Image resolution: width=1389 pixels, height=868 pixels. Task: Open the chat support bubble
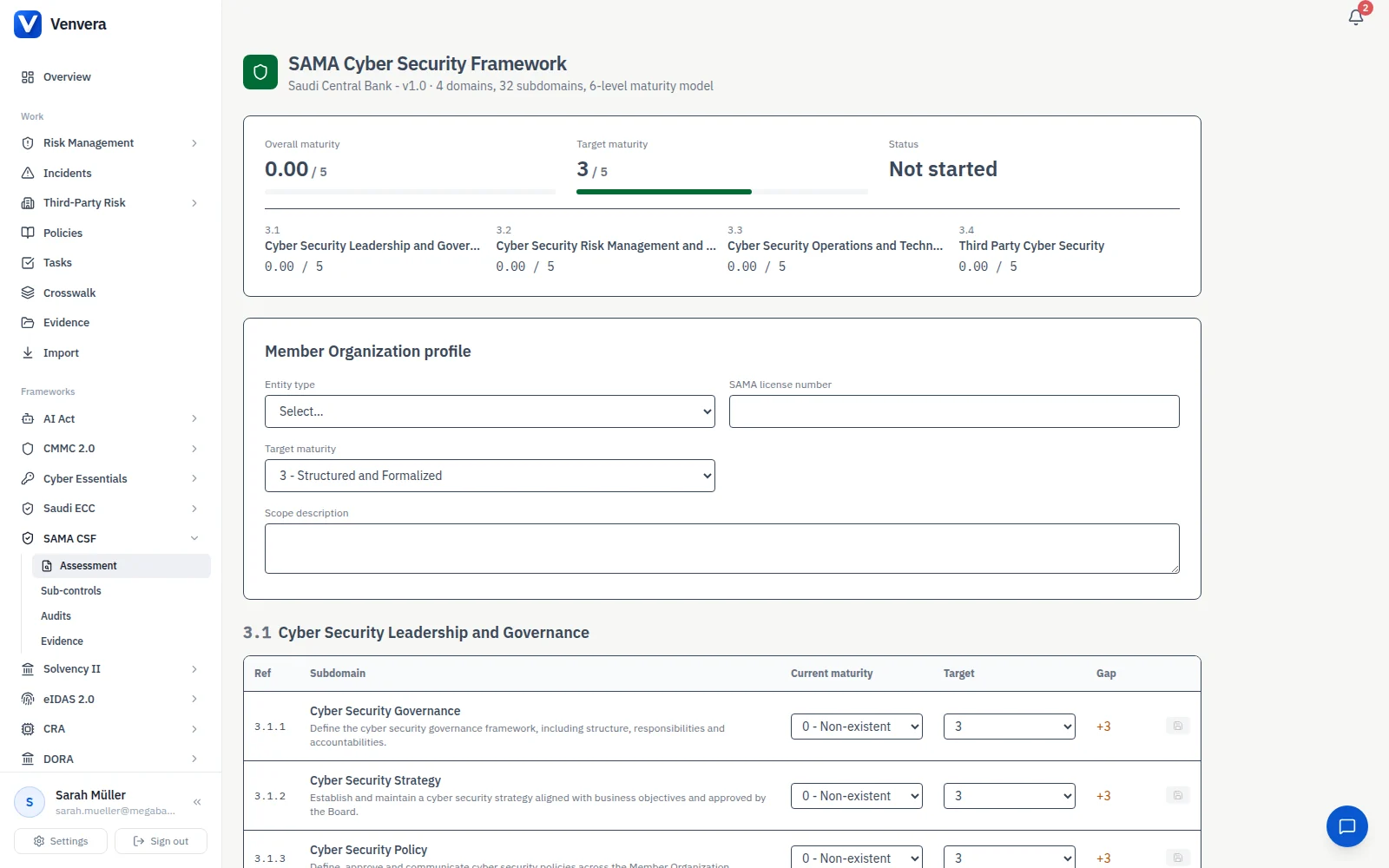[x=1347, y=826]
